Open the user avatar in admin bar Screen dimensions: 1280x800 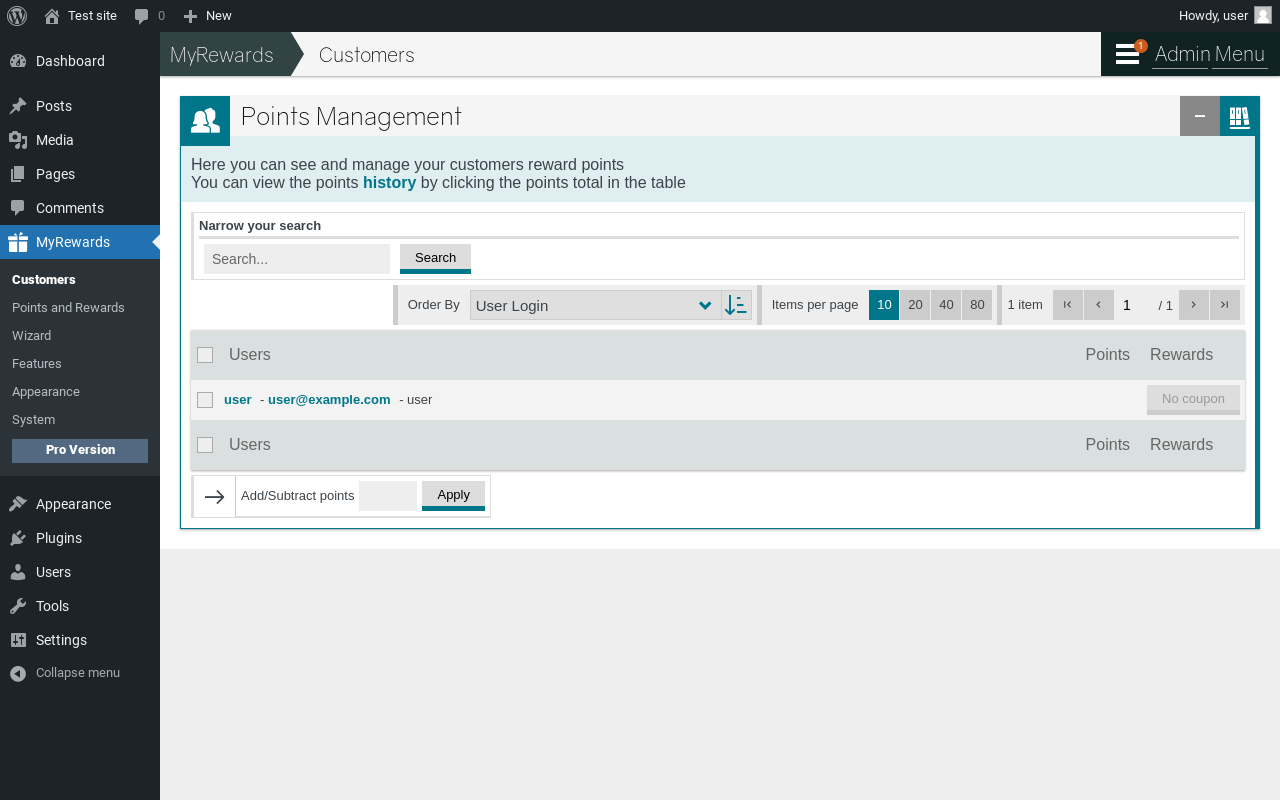1263,15
